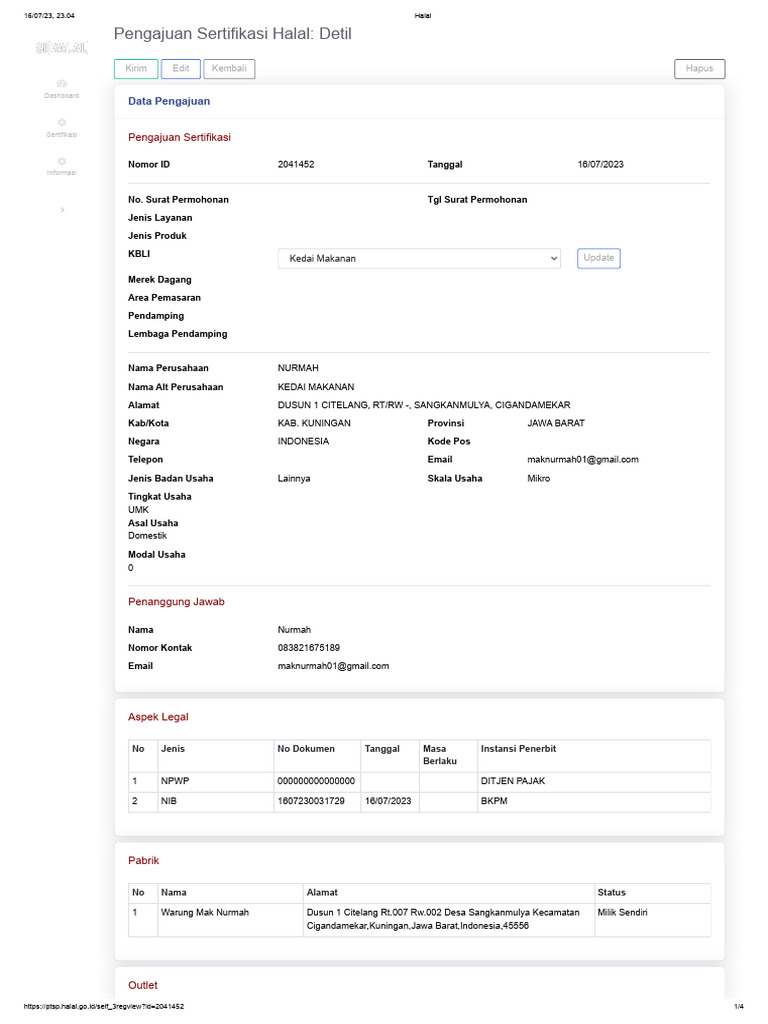Select the Data Pengajuan heading
Image resolution: width=768 pixels, height=1024 pixels.
coord(169,101)
